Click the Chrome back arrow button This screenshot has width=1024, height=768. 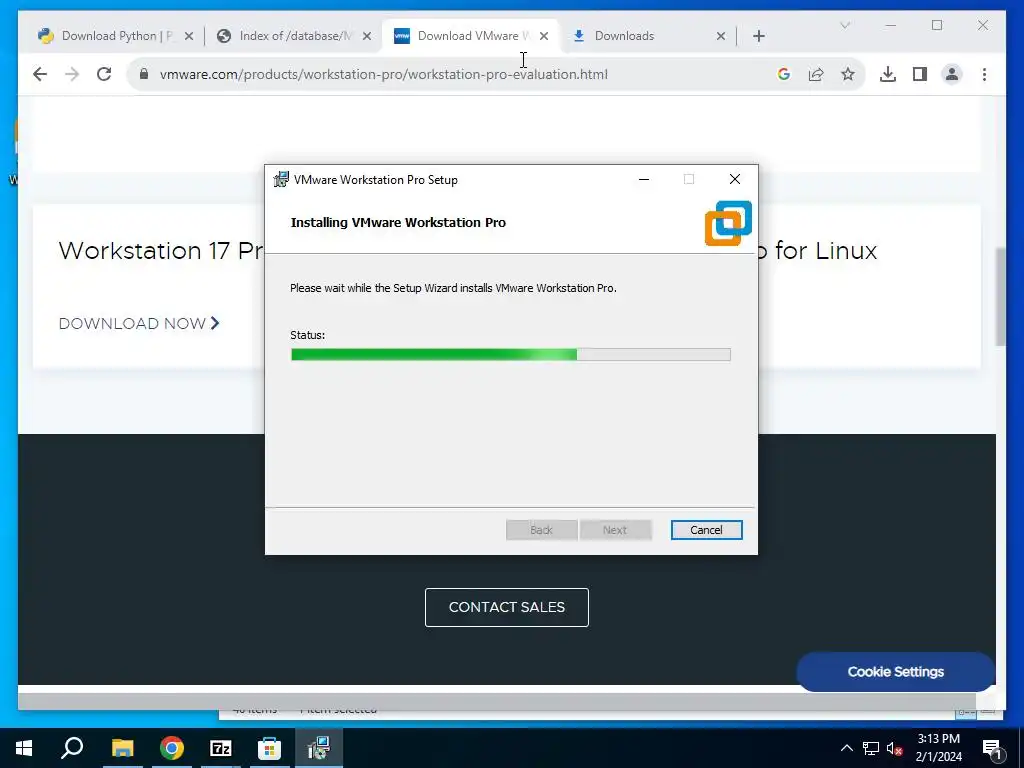40,74
